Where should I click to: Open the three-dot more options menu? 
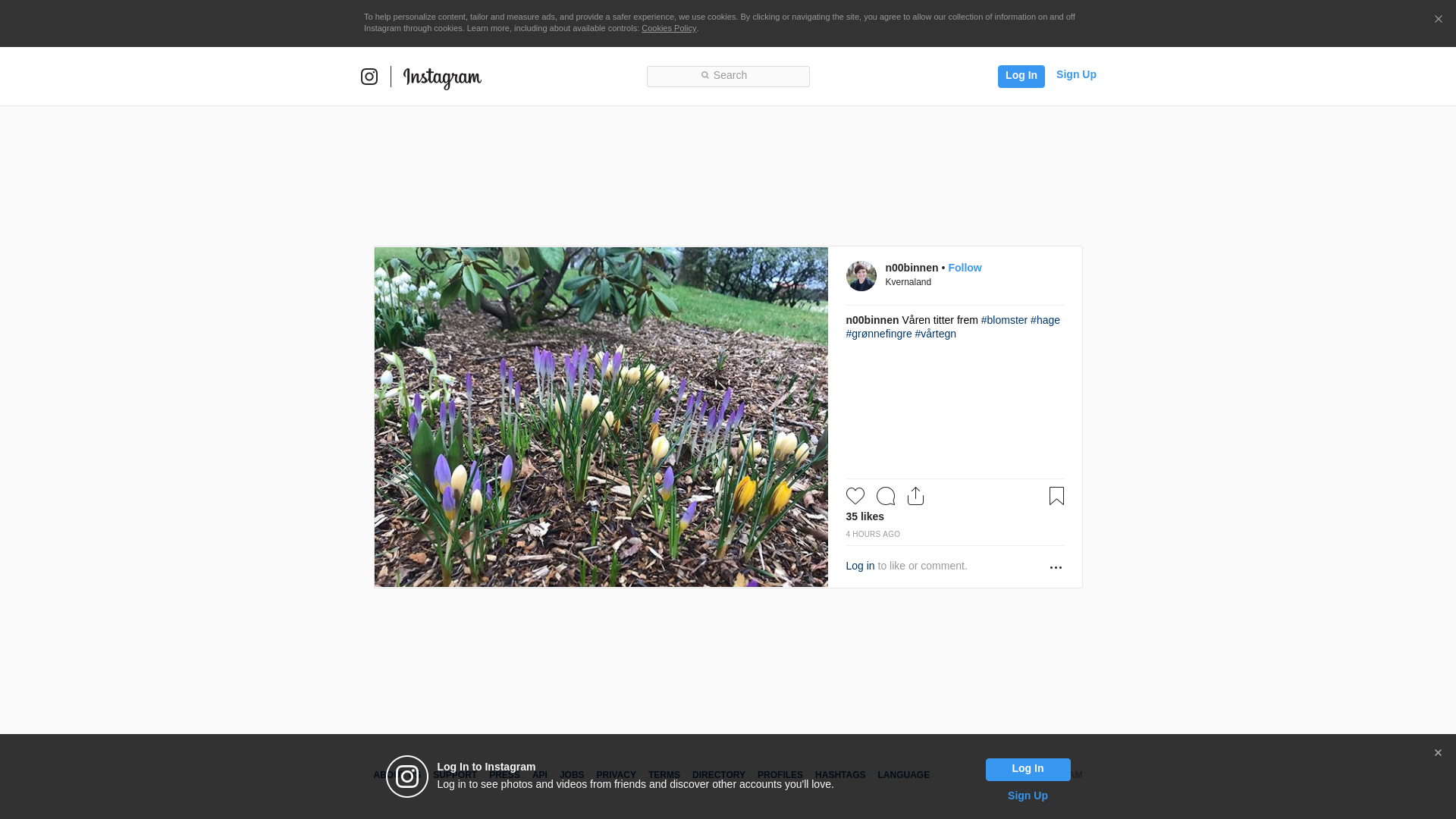coord(1056,567)
